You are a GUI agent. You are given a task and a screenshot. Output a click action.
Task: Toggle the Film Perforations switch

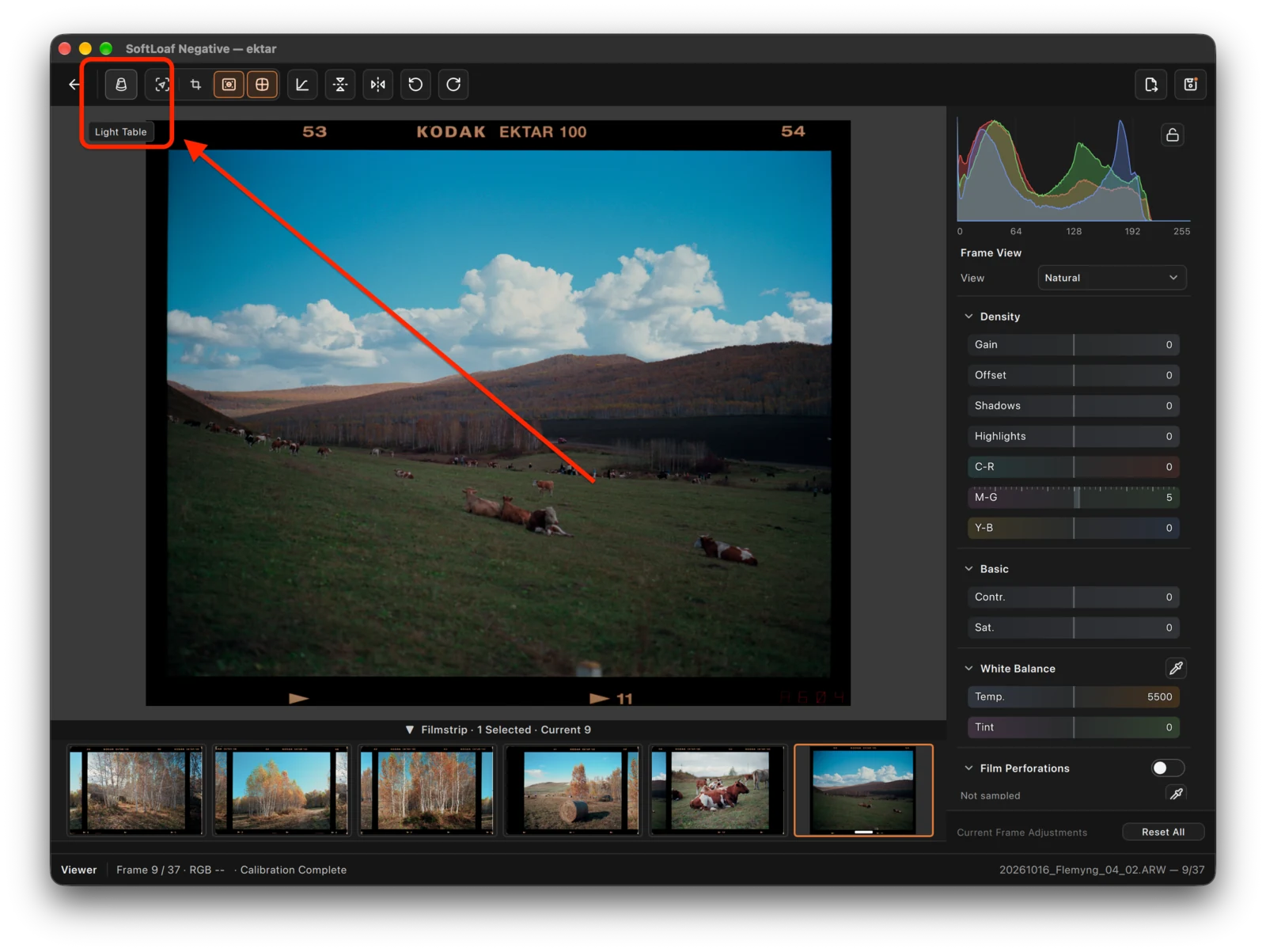point(1168,768)
